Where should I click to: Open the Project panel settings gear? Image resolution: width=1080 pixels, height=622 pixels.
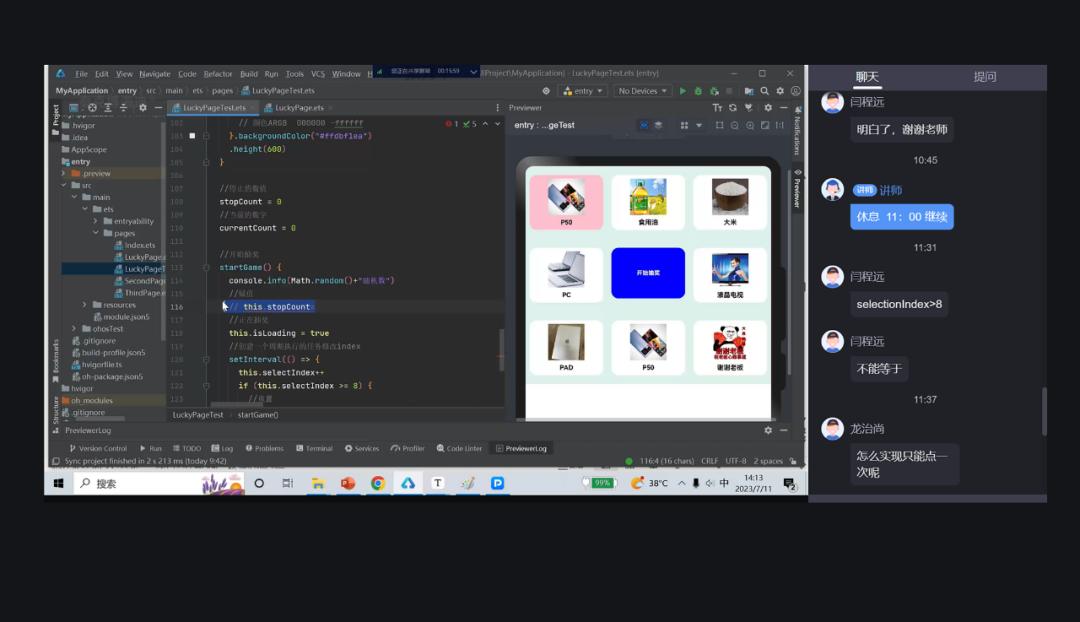(x=142, y=108)
